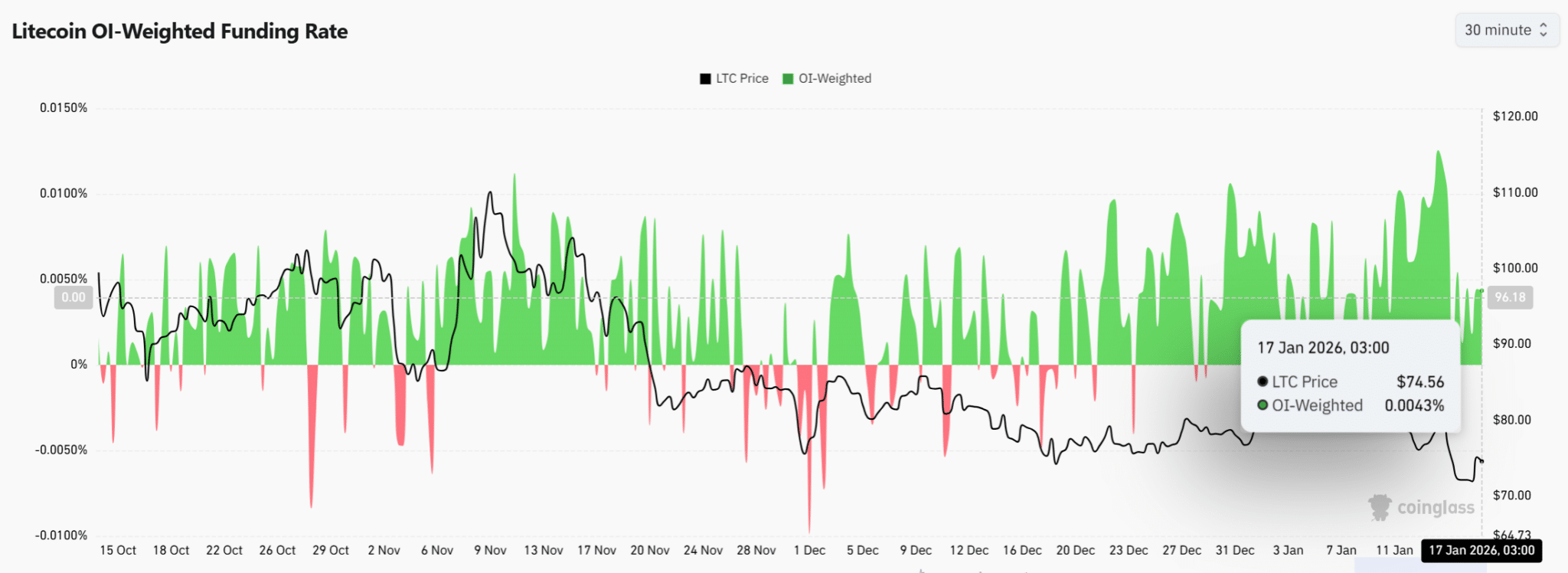Click the up-down chevron in the interval selector
The width and height of the screenshot is (1568, 573).
1543,31
